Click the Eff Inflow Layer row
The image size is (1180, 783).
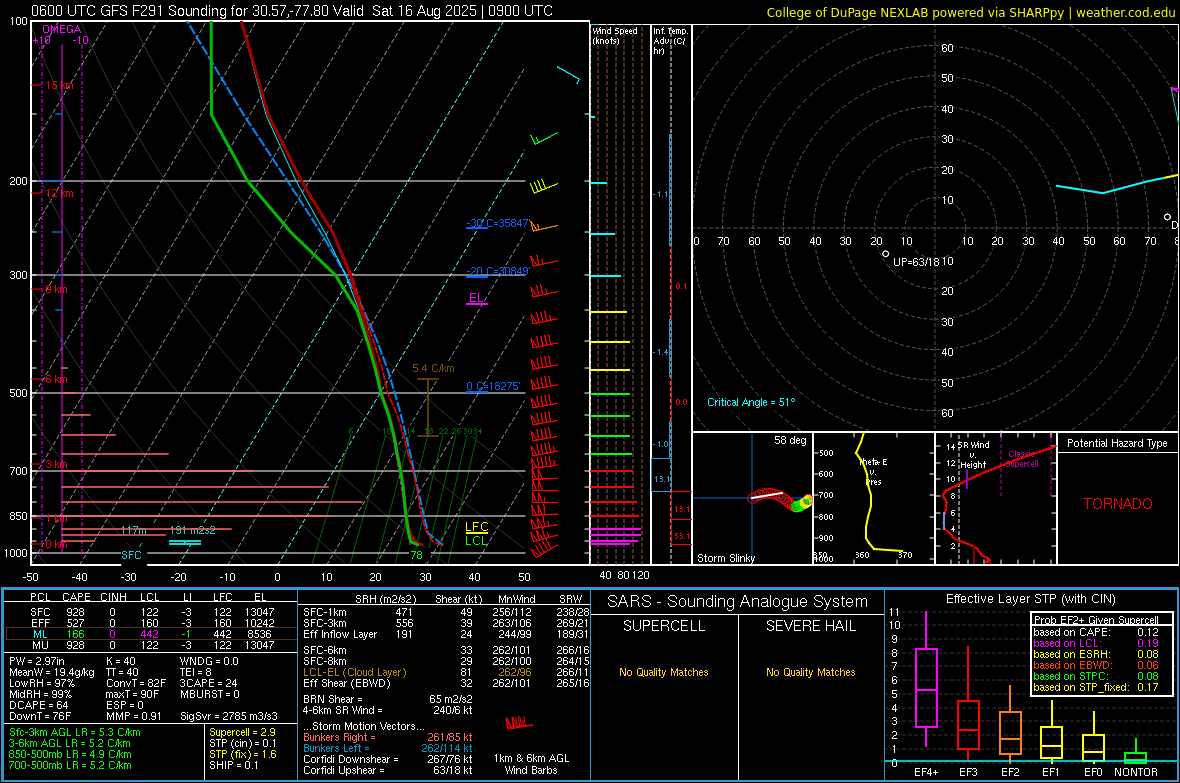click(446, 634)
